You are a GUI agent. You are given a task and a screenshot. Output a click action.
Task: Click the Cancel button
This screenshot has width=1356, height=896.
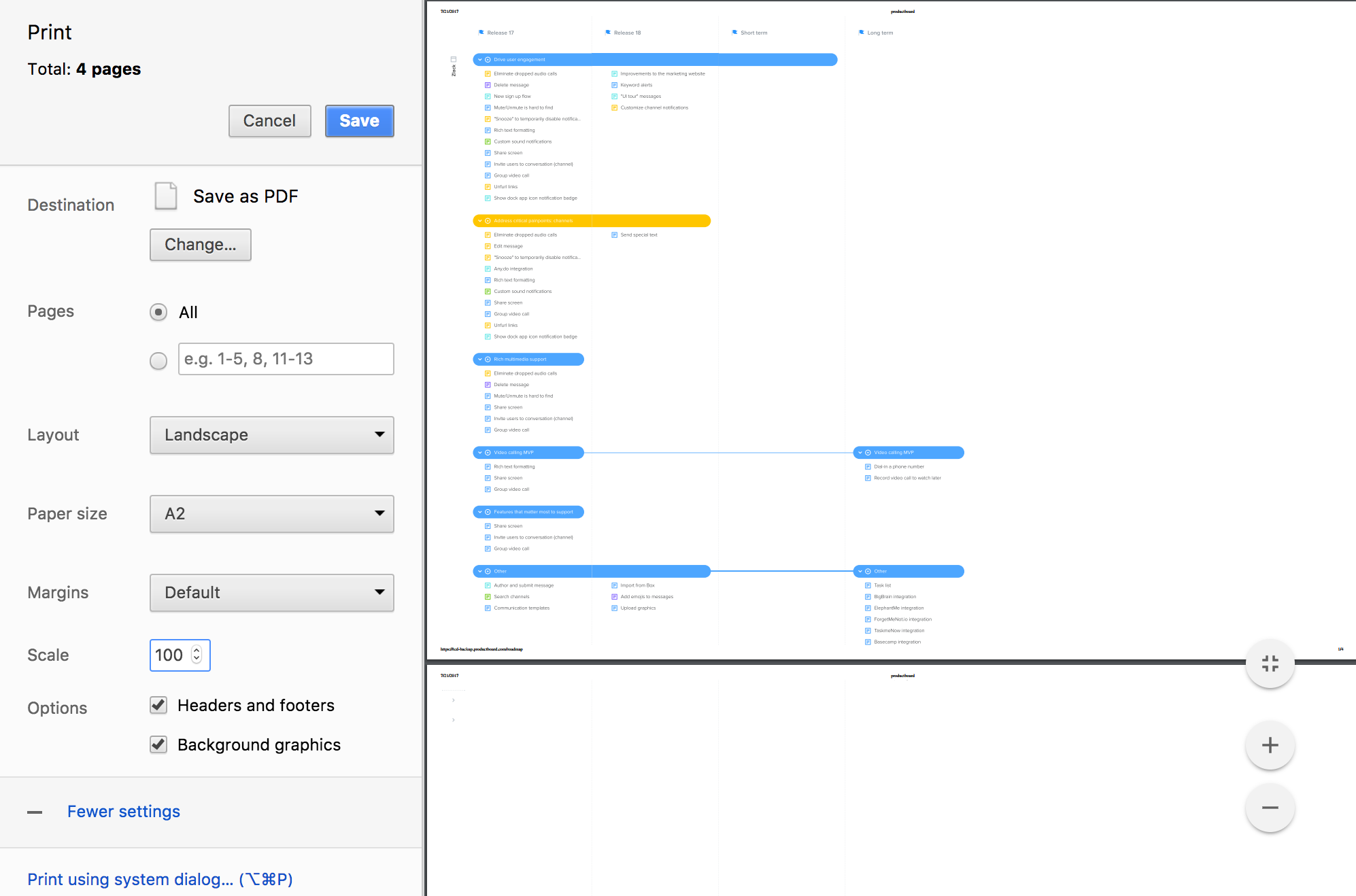(x=269, y=121)
